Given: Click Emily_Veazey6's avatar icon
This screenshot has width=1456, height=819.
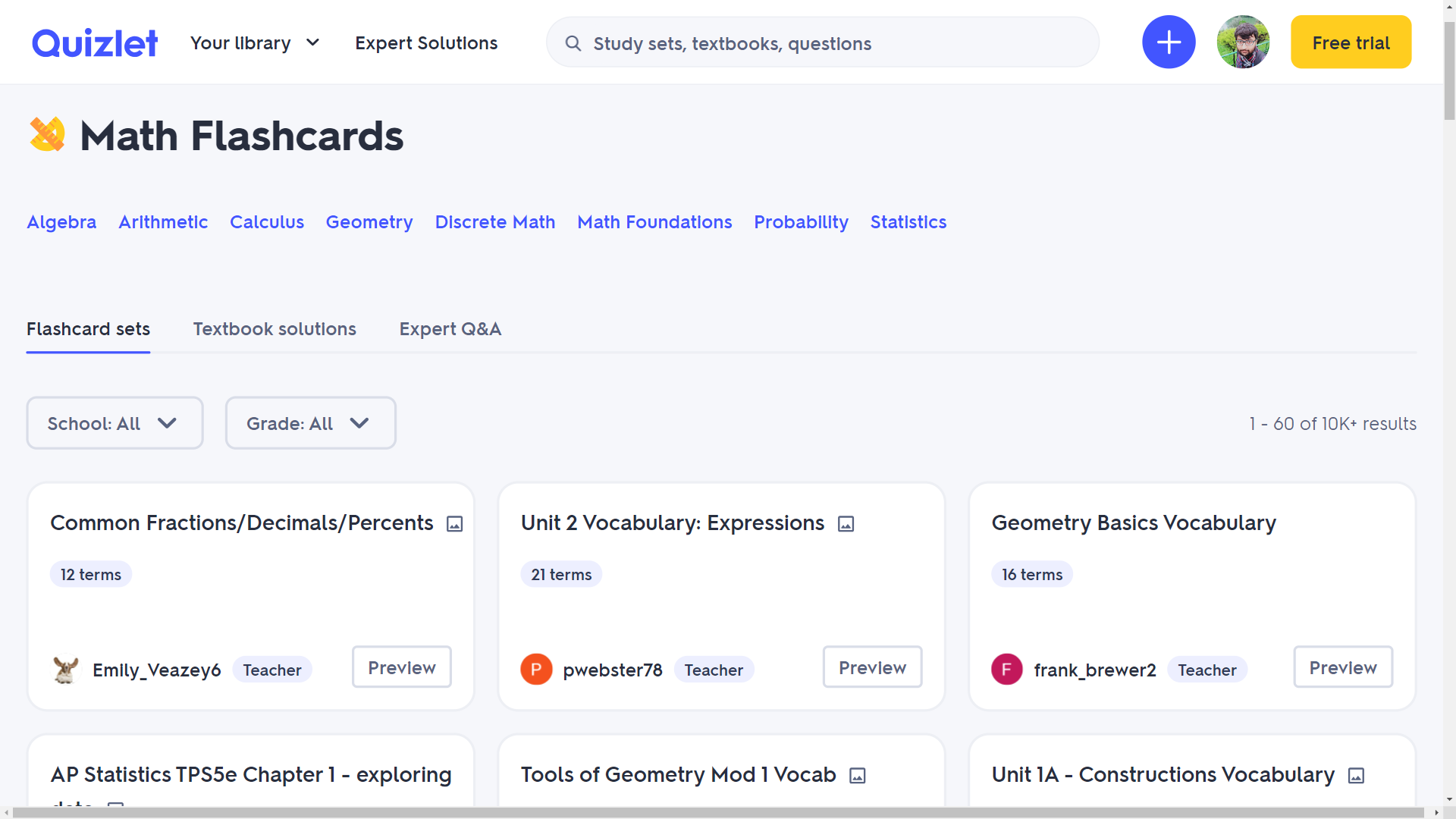Looking at the screenshot, I should point(66,670).
